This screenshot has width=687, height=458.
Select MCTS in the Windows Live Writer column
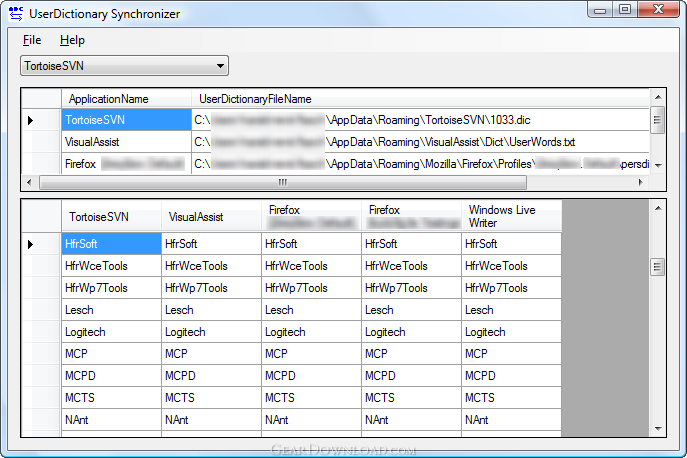(511, 398)
